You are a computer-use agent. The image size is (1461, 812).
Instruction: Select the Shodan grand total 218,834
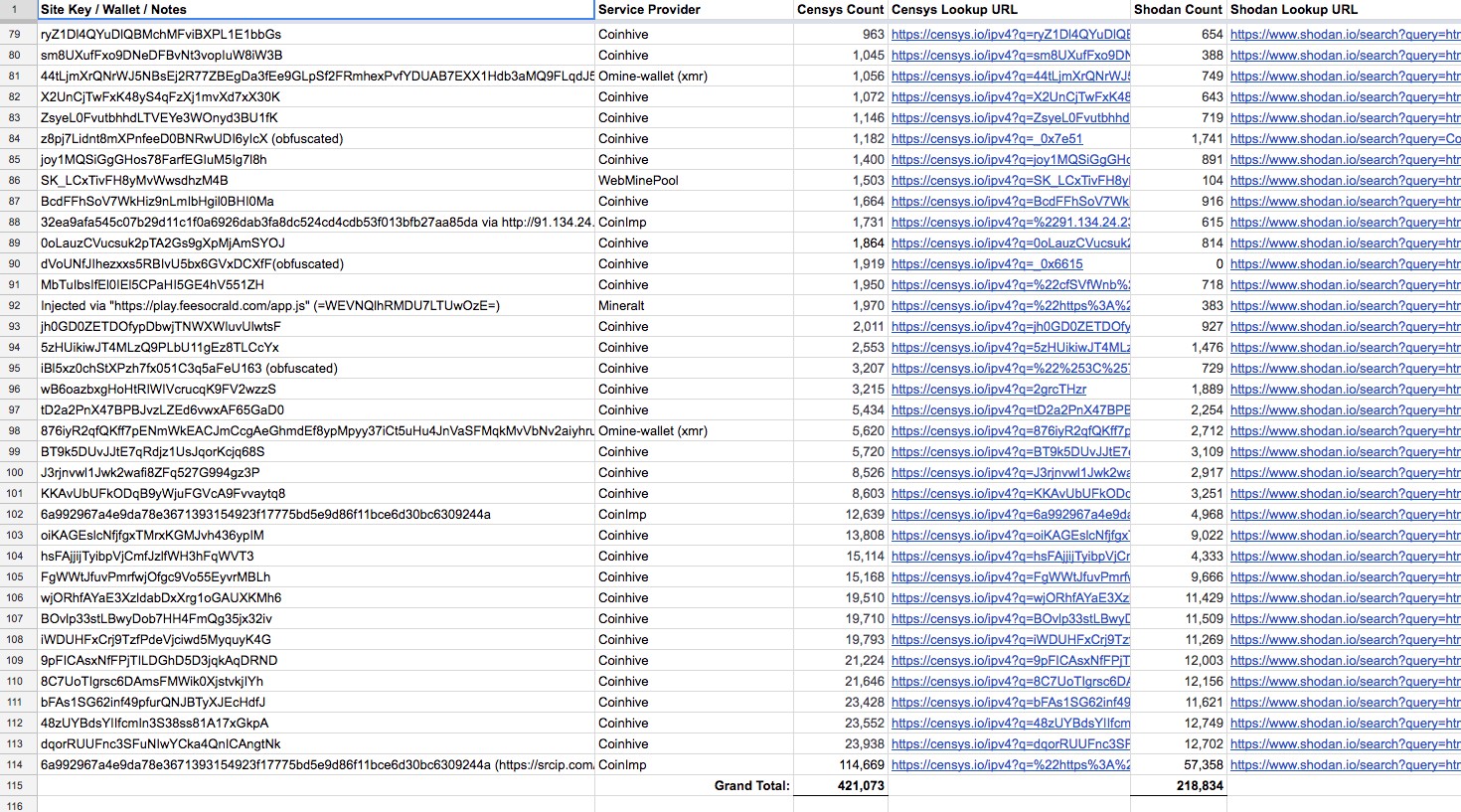[x=1178, y=785]
